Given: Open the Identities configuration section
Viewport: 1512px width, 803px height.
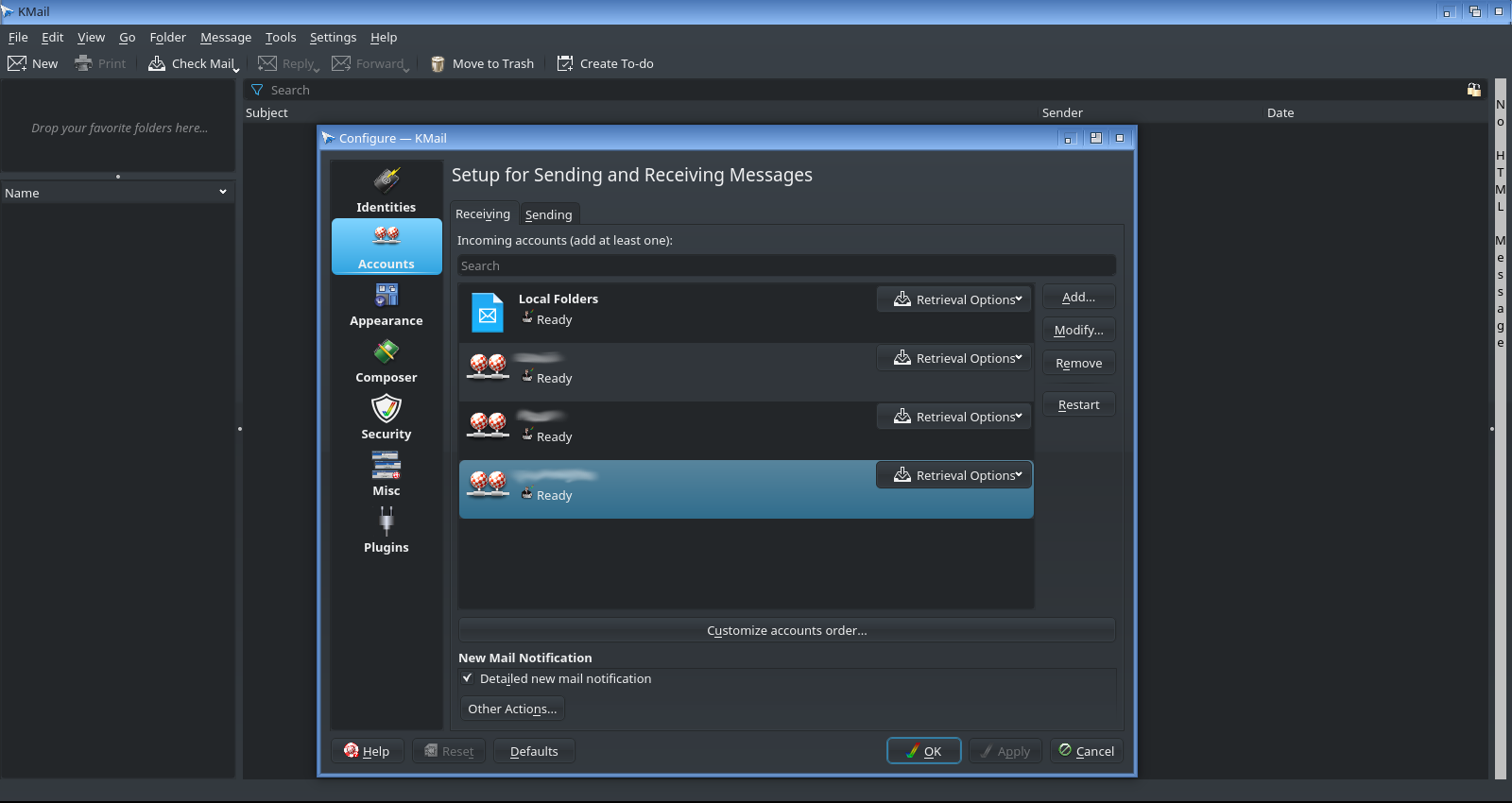Looking at the screenshot, I should coord(387,190).
